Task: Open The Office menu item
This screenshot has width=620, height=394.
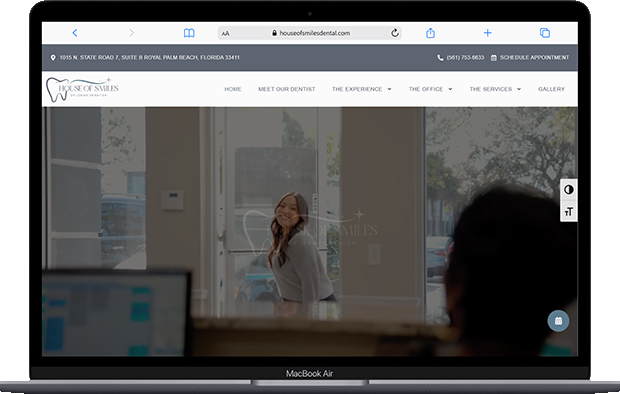Action: 426,89
